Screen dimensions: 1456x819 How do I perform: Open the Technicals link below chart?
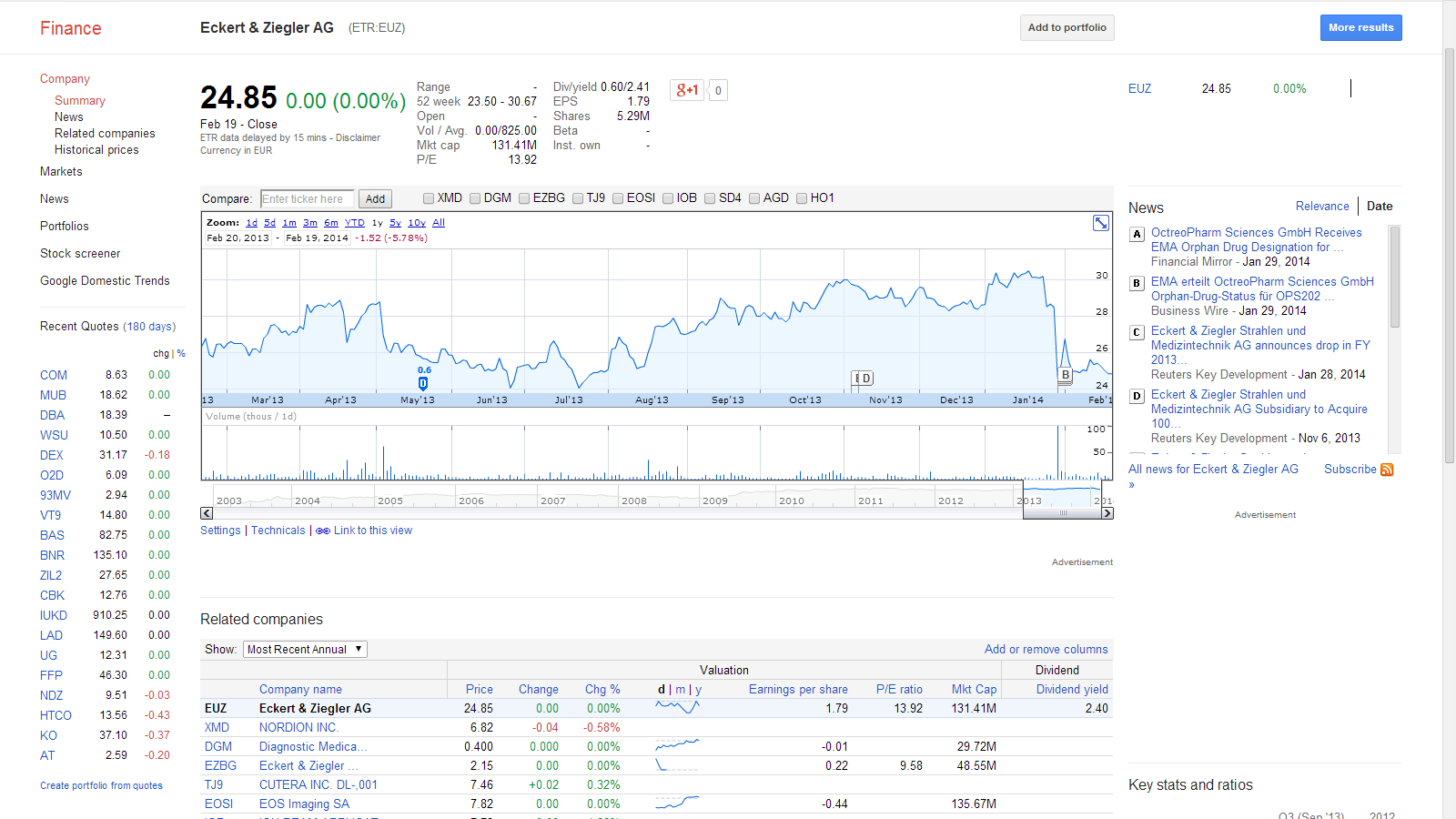tap(278, 531)
